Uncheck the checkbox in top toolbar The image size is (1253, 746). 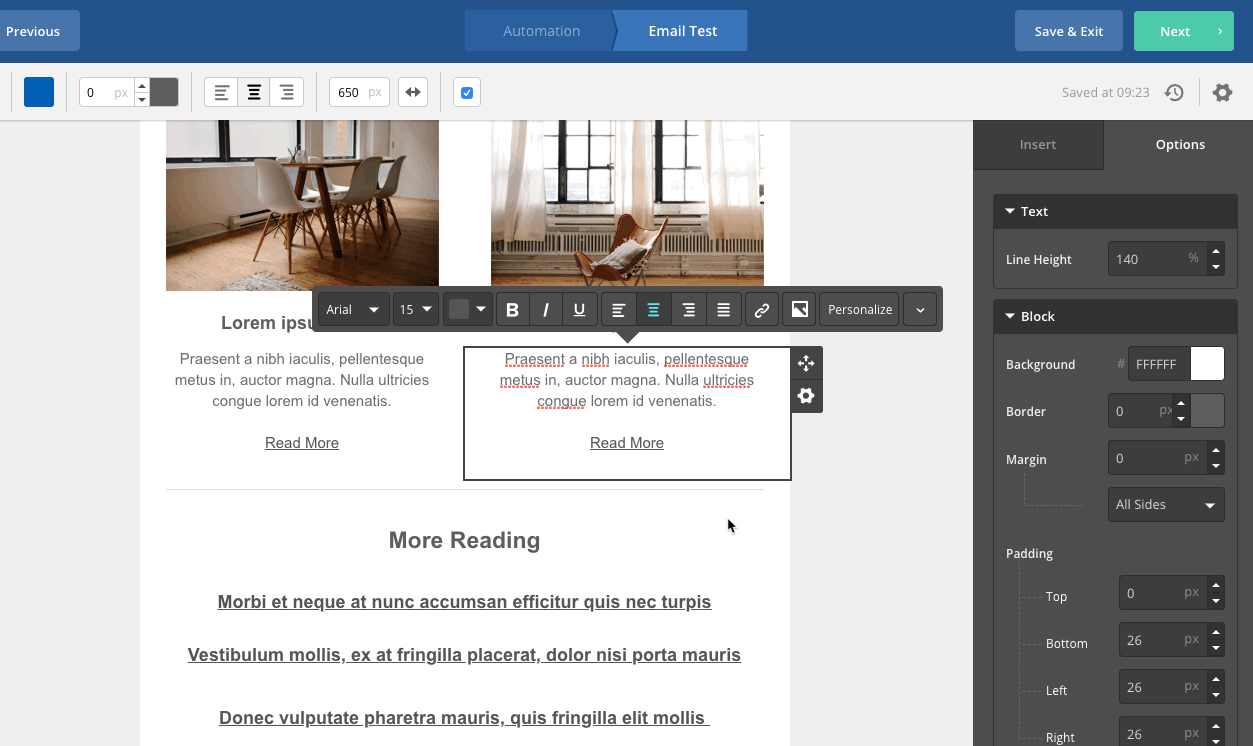467,92
